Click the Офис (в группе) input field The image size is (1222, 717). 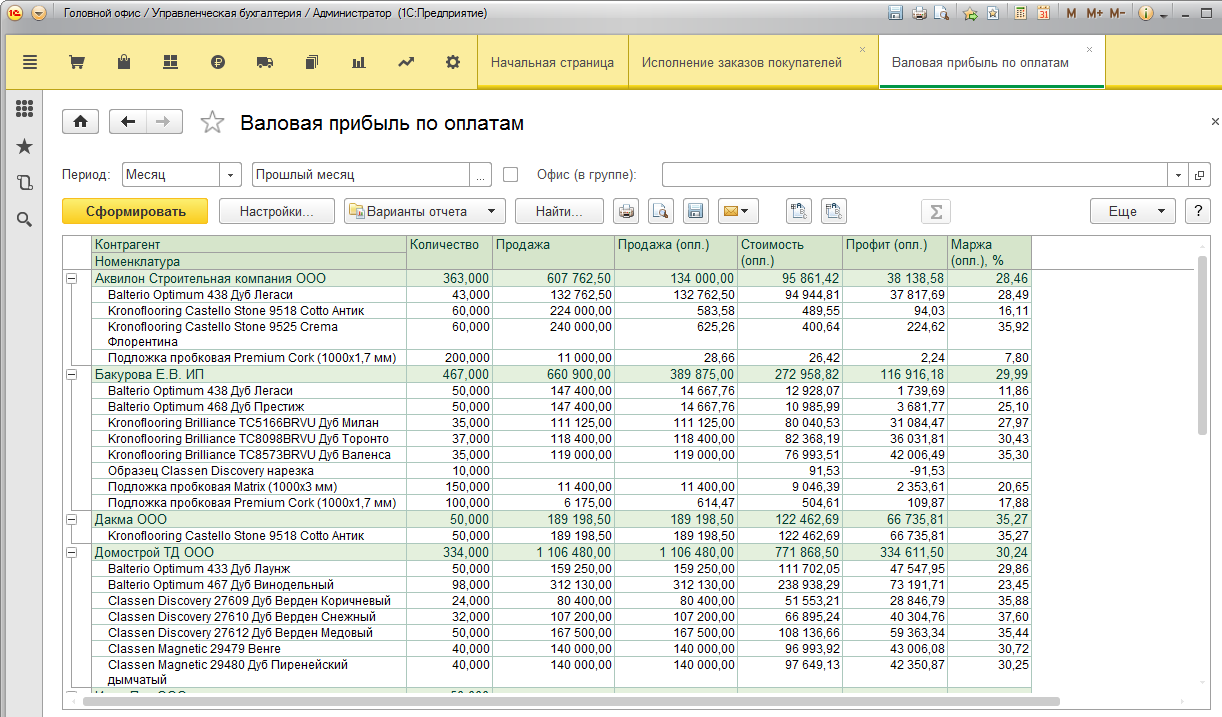point(915,174)
